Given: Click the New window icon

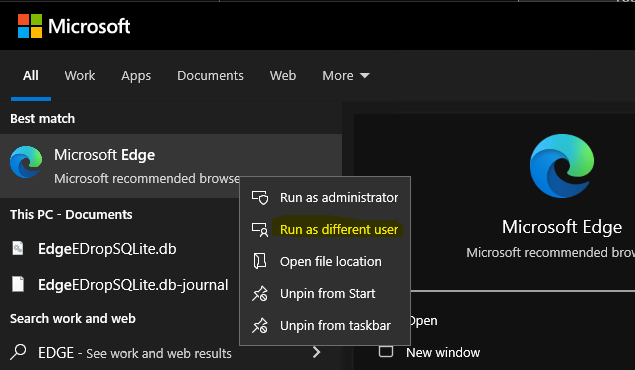Looking at the screenshot, I should point(386,351).
